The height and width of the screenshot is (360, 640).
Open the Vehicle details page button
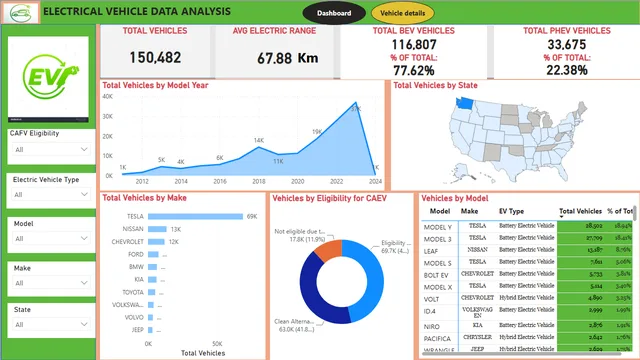402,13
